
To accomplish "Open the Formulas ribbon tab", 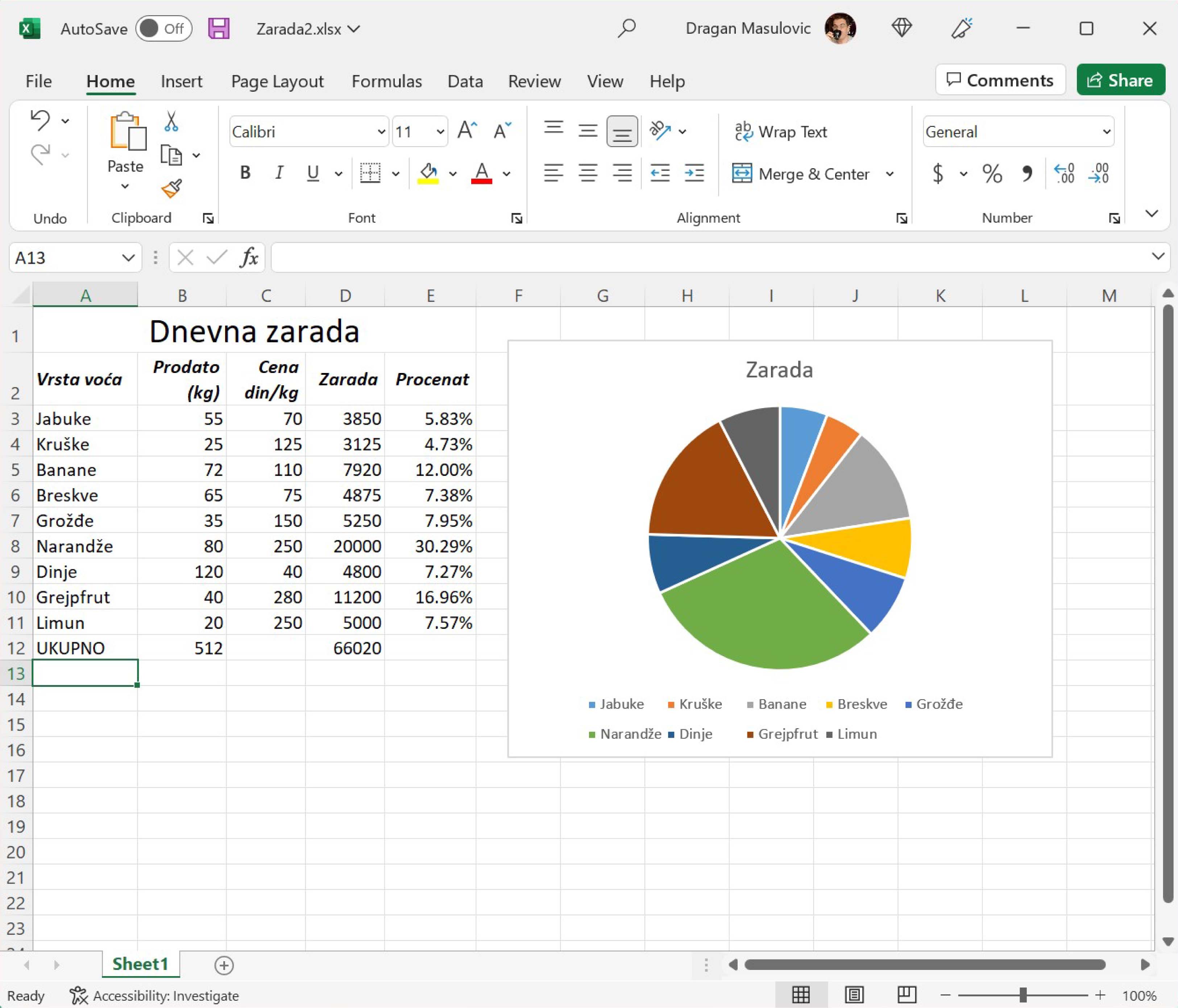I will tap(387, 81).
